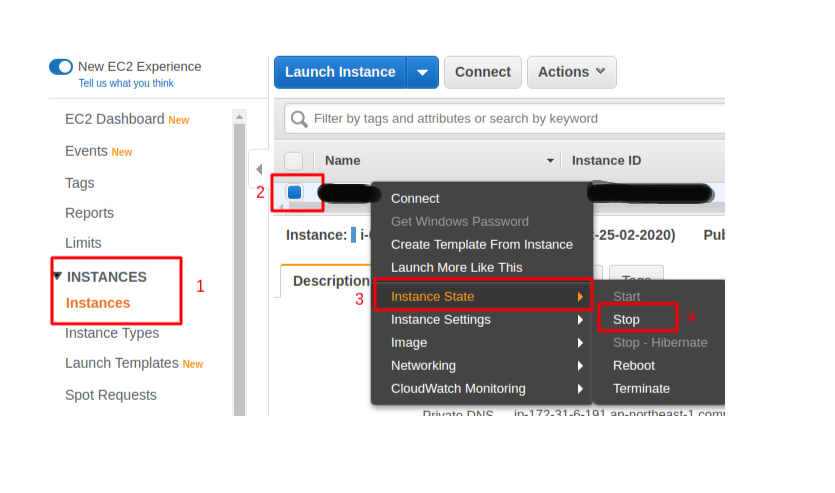The width and height of the screenshot is (835, 493).
Task: Click the Launch Instance button
Action: tap(340, 72)
